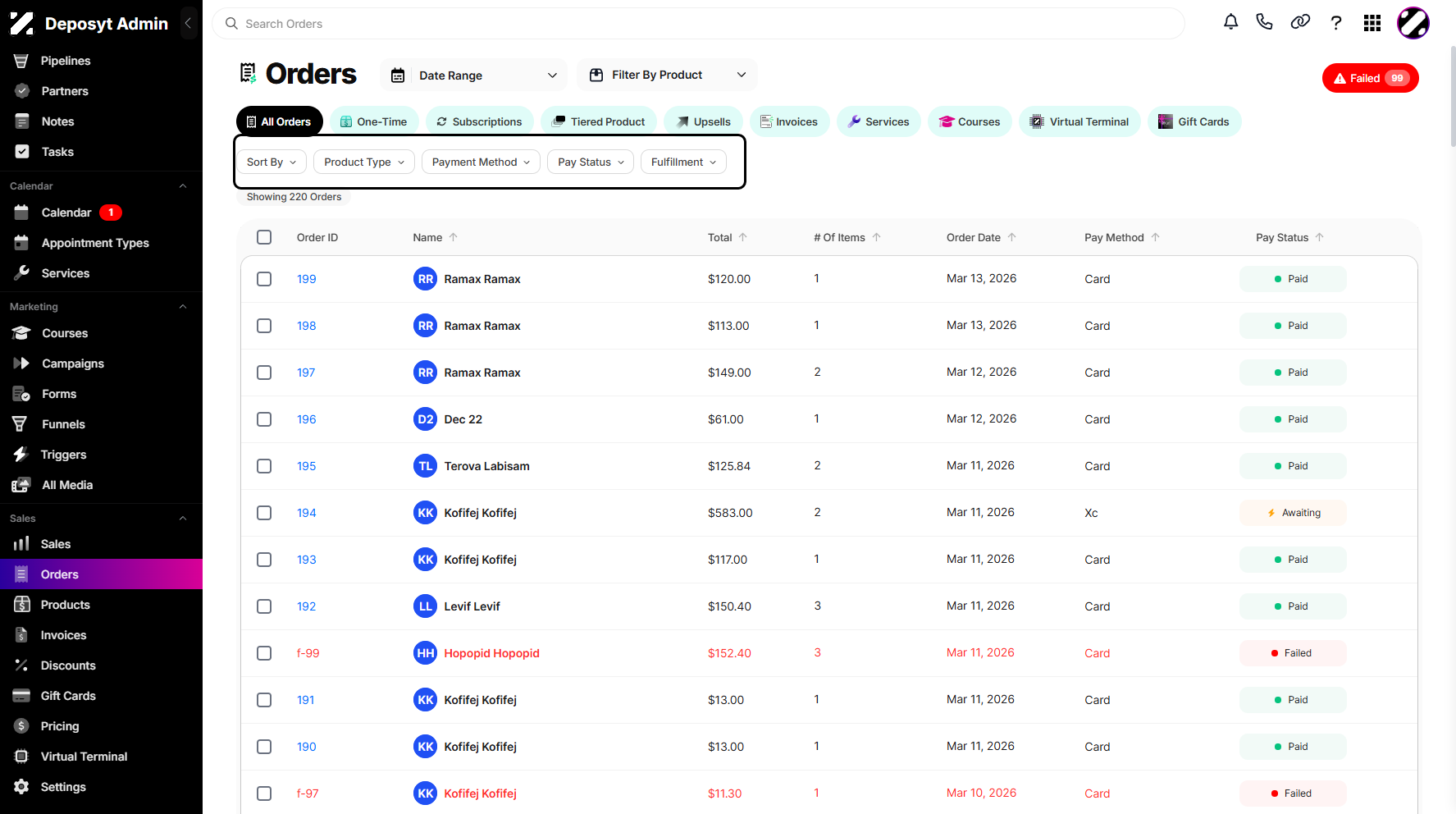Image resolution: width=1456 pixels, height=814 pixels.
Task: Open the Fulfillment filter
Action: click(683, 162)
